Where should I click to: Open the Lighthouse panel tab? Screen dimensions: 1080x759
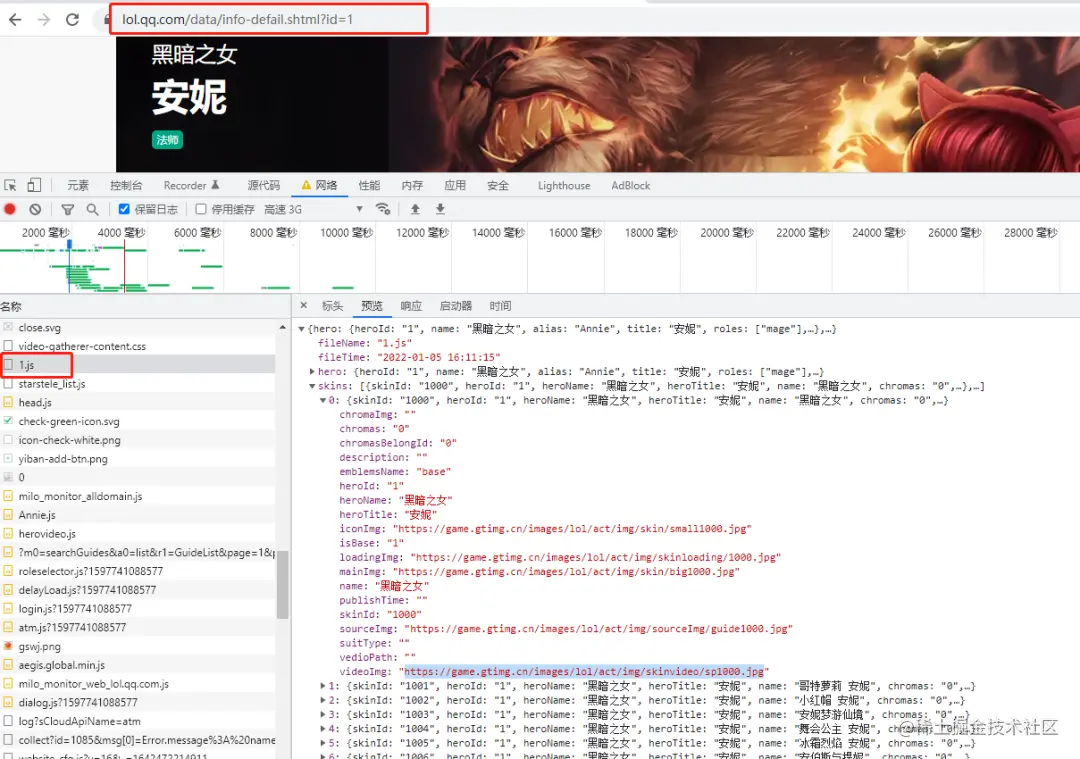point(564,185)
